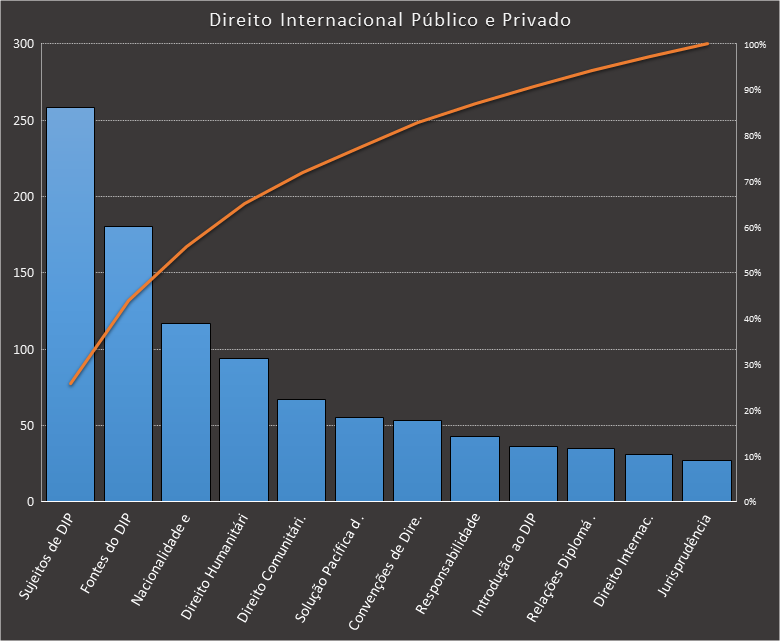This screenshot has height=641, width=781.
Task: Click the Jurisprudência category label
Action: (x=685, y=558)
